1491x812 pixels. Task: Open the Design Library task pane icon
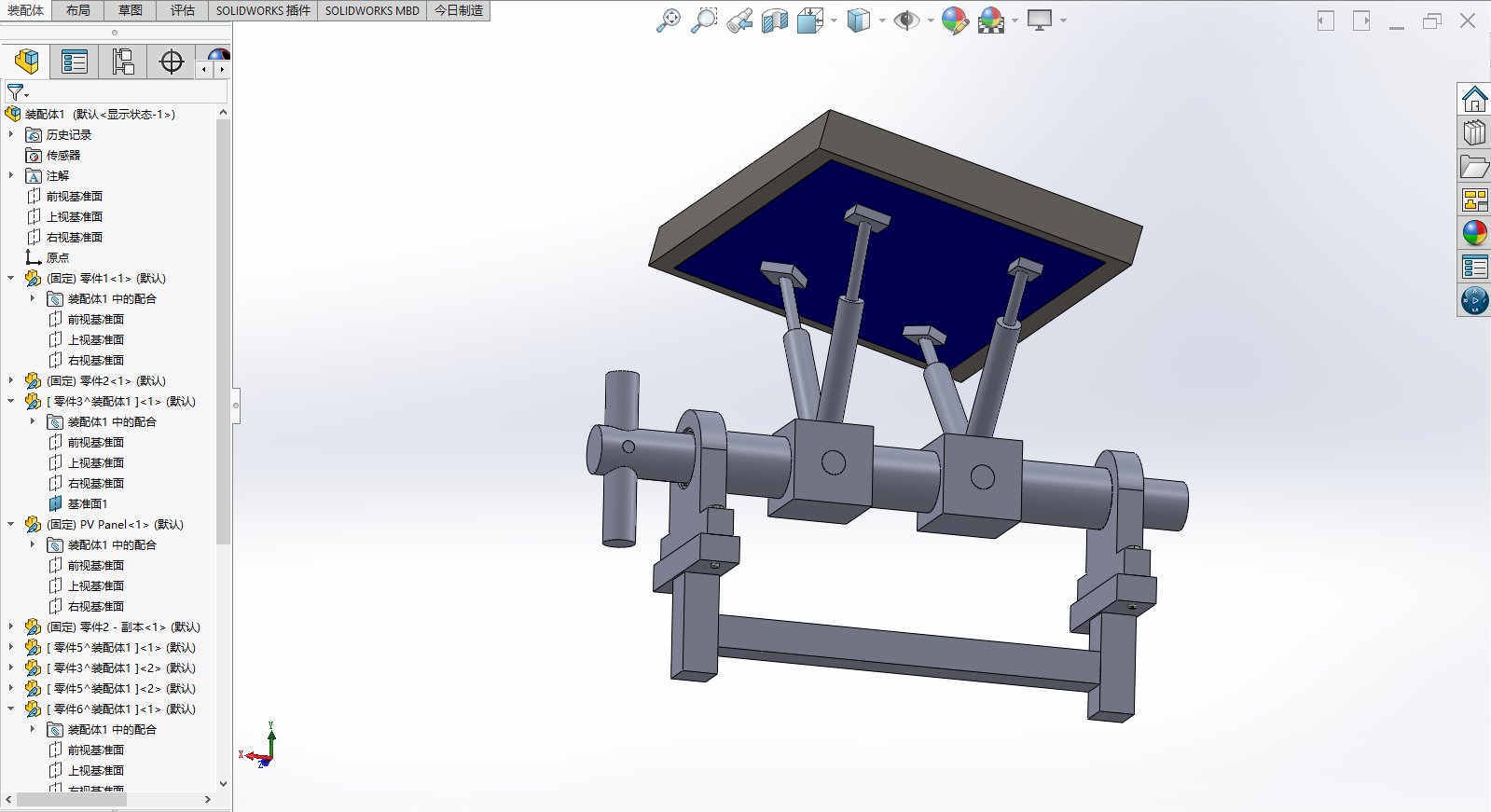click(x=1474, y=132)
